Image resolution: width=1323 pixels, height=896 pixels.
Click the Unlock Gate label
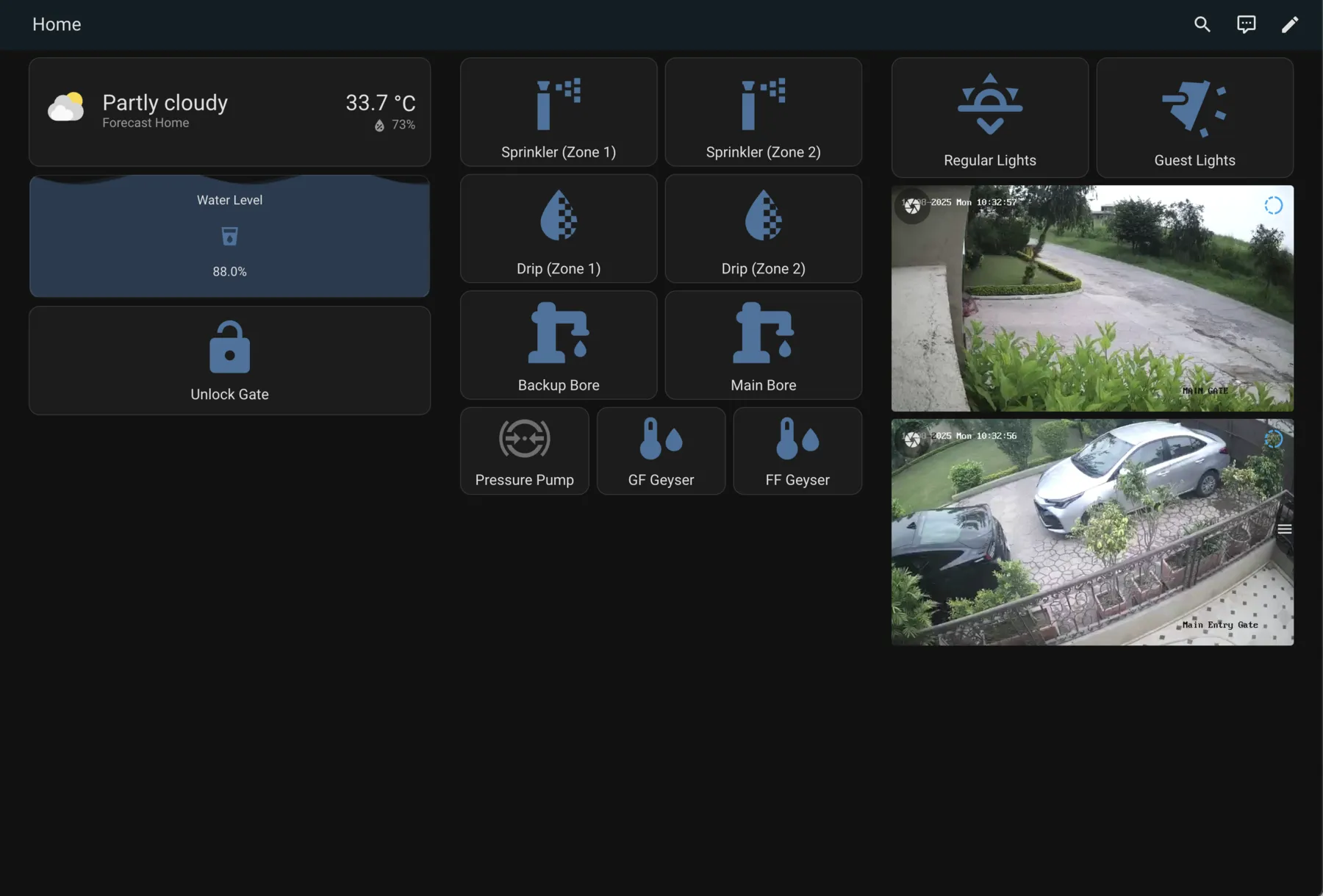229,394
